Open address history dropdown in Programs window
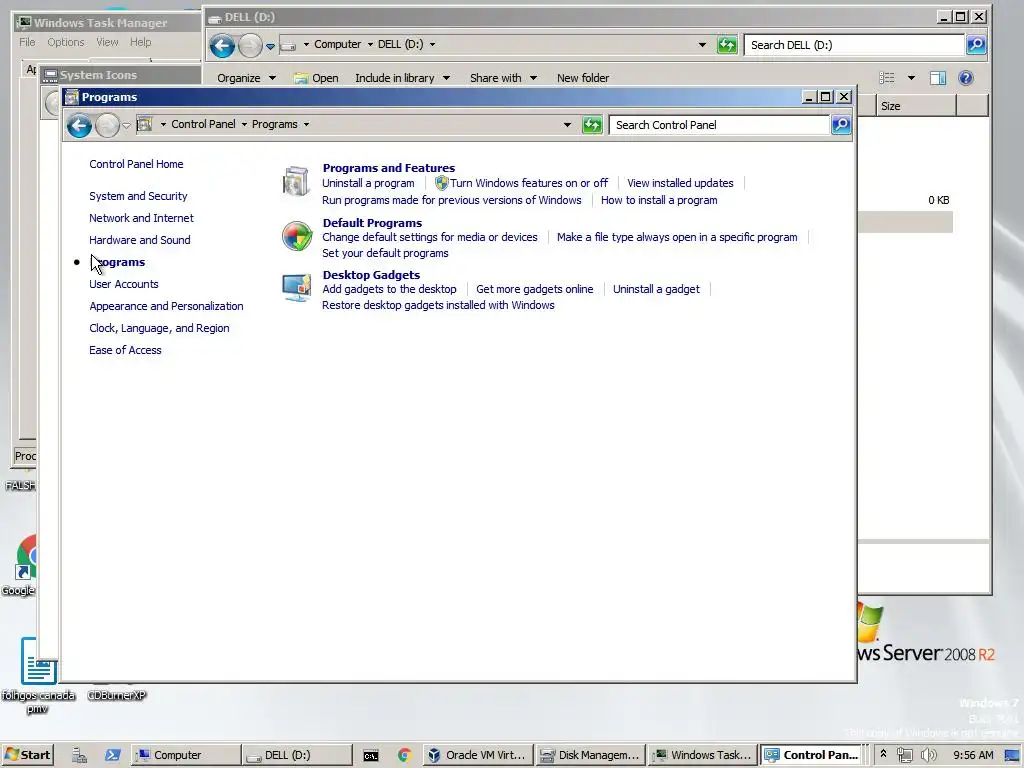 click(567, 125)
